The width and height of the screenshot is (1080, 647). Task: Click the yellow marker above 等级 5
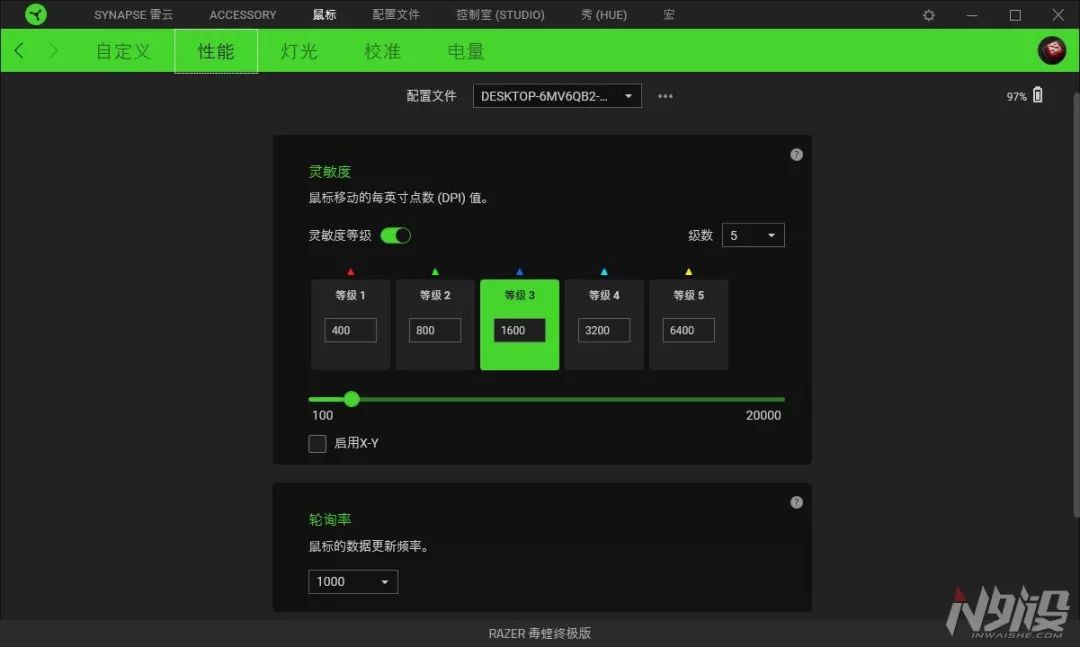pyautogui.click(x=689, y=272)
